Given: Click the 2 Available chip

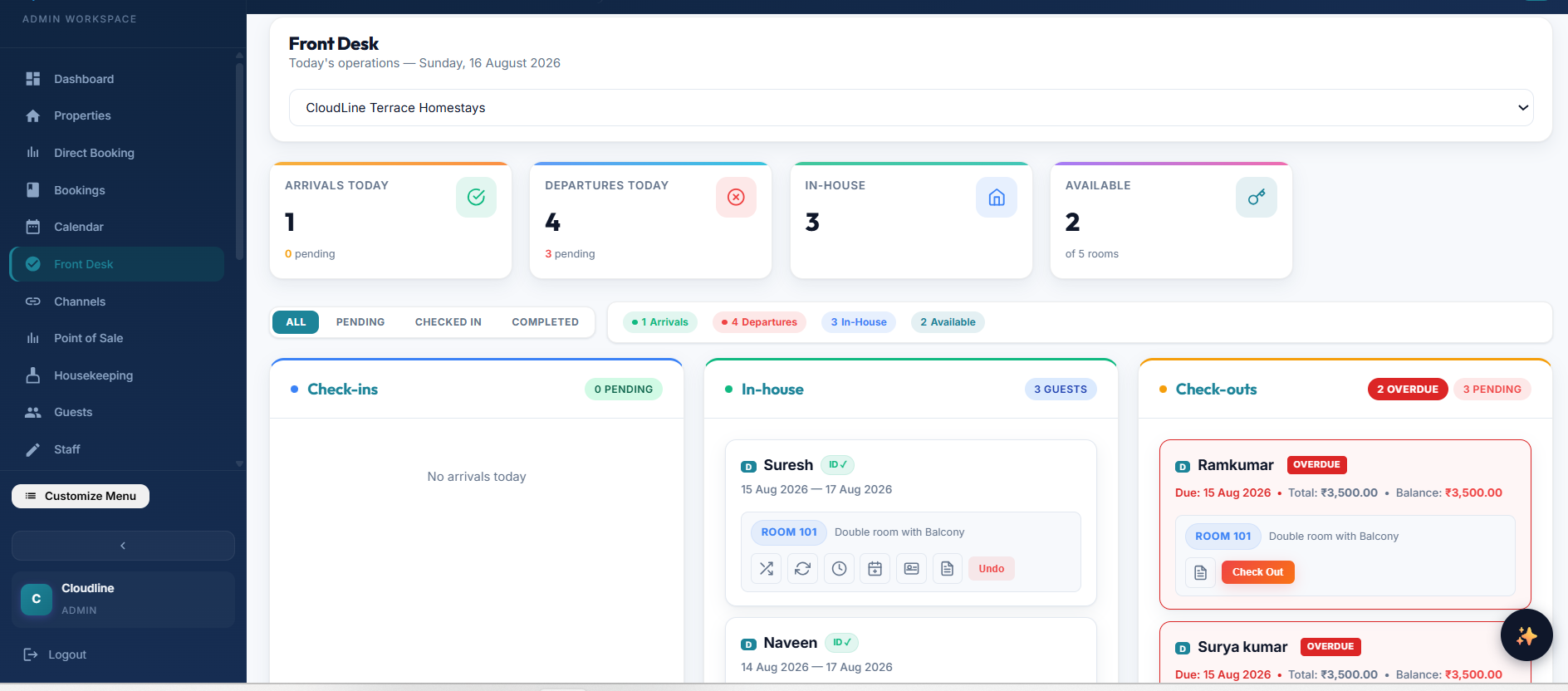Looking at the screenshot, I should (x=948, y=322).
